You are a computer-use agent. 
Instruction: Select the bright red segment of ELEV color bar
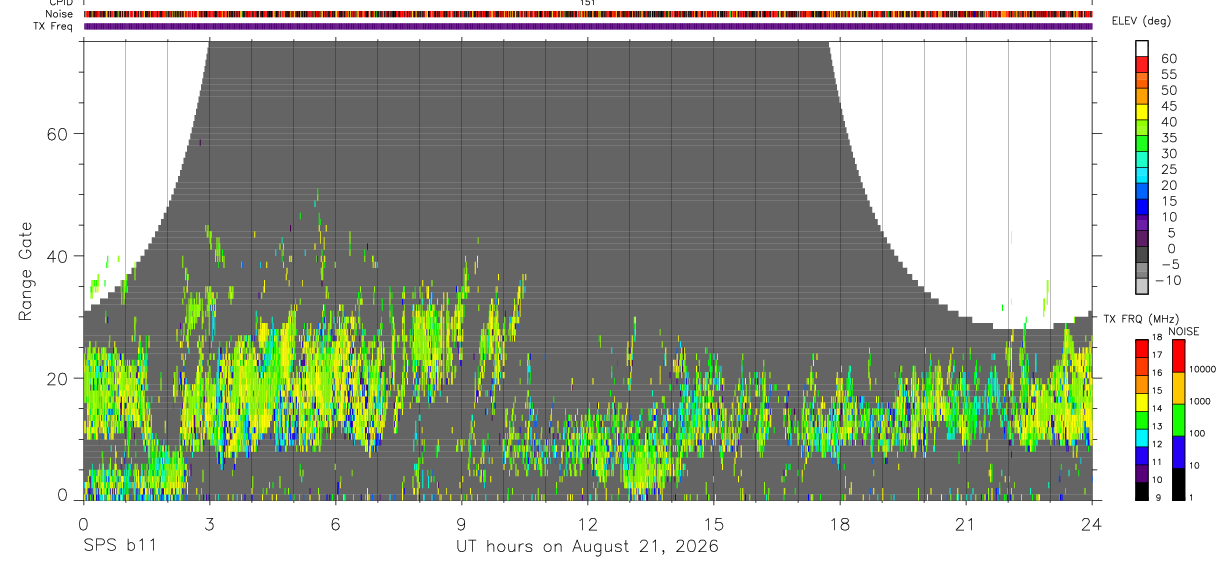pyautogui.click(x=1142, y=64)
